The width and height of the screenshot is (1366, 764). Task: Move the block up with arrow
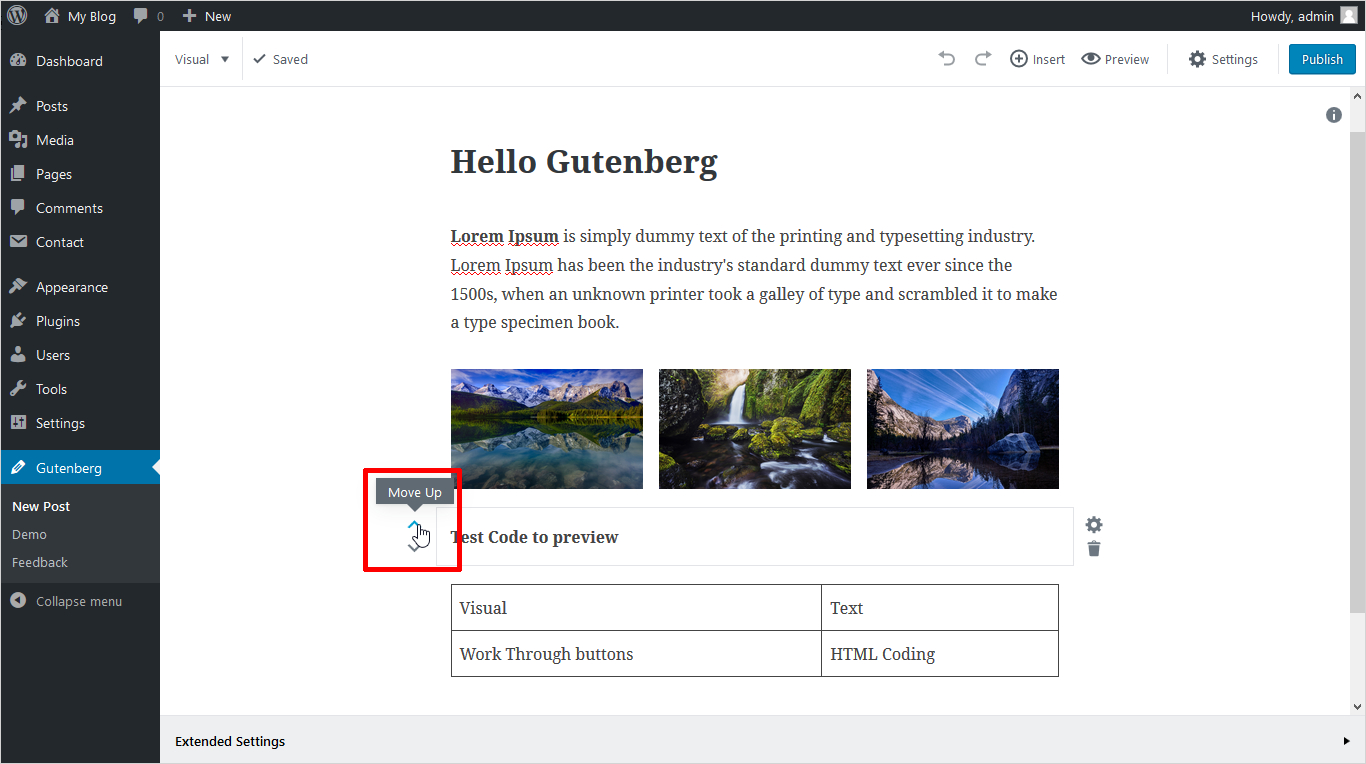click(414, 524)
